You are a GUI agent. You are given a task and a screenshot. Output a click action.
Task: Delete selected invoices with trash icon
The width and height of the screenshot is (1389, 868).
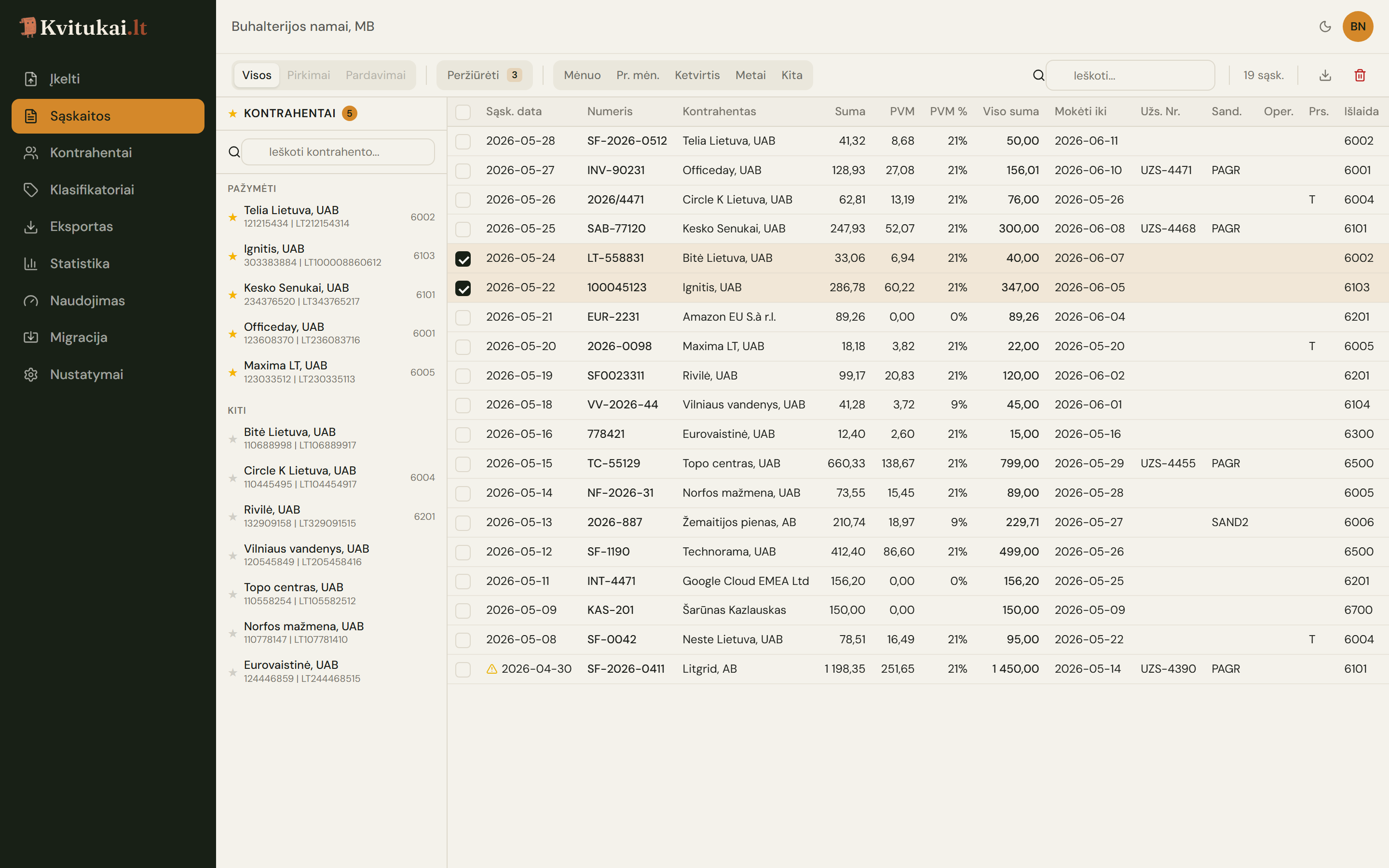1360,75
